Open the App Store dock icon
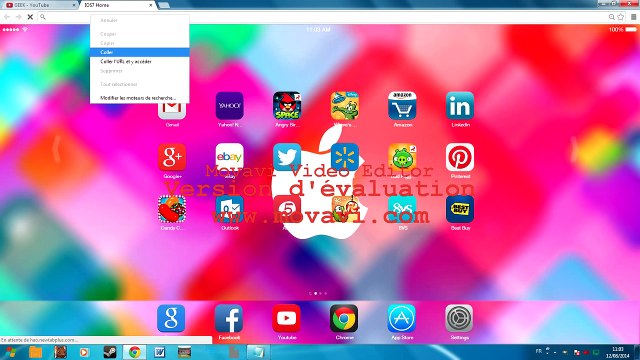640x360 pixels. coord(402,318)
